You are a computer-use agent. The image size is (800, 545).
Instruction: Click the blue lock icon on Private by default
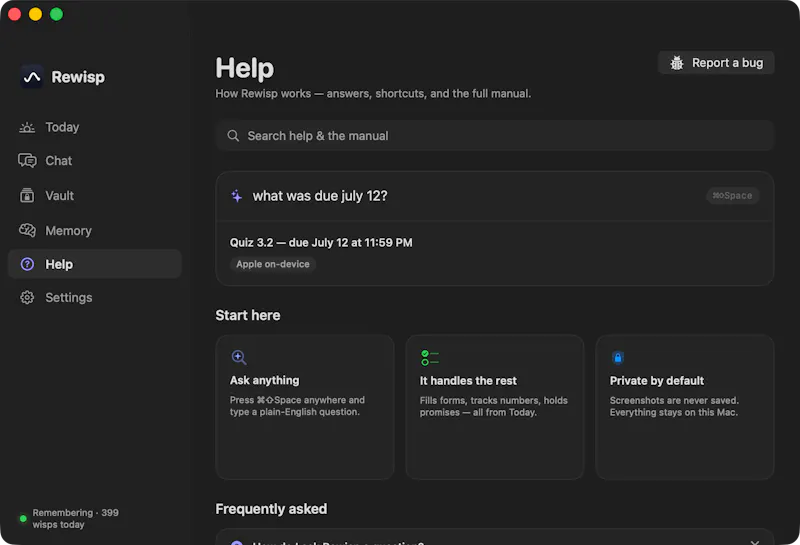click(617, 358)
